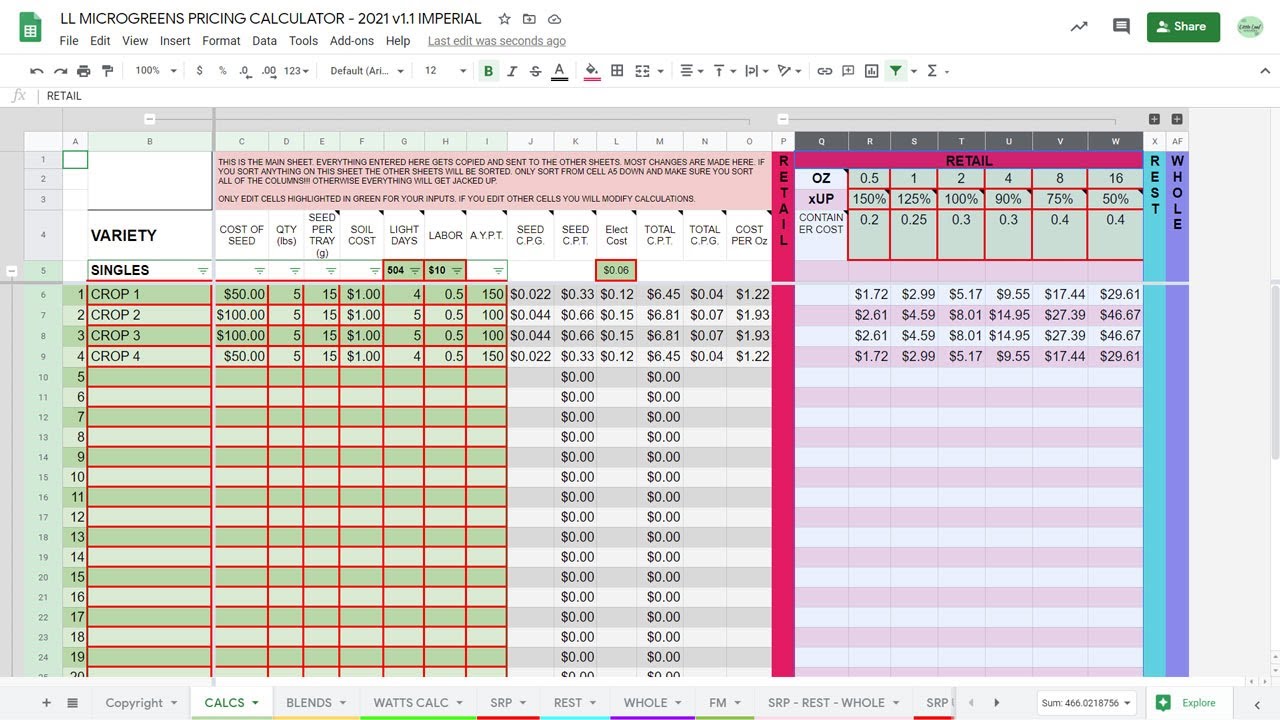Open filter for COST OF SEED column
Image resolution: width=1280 pixels, height=720 pixels.
pyautogui.click(x=259, y=271)
